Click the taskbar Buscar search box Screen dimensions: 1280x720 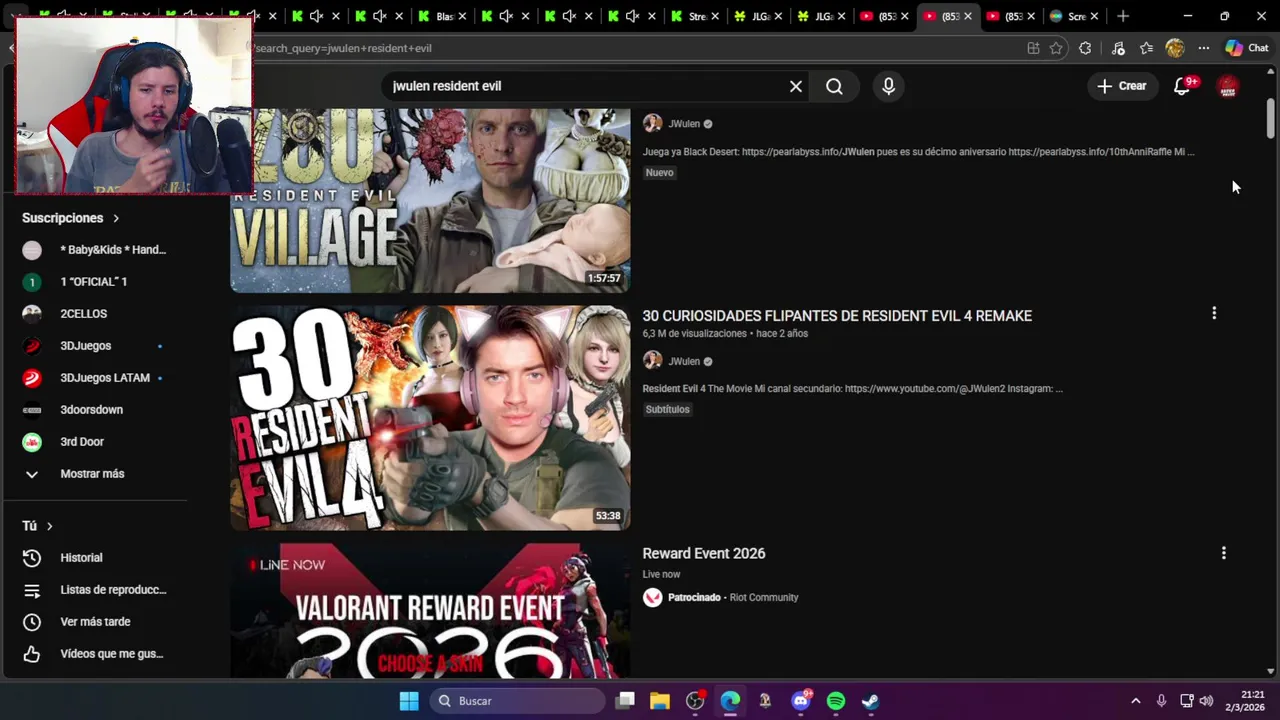[518, 701]
